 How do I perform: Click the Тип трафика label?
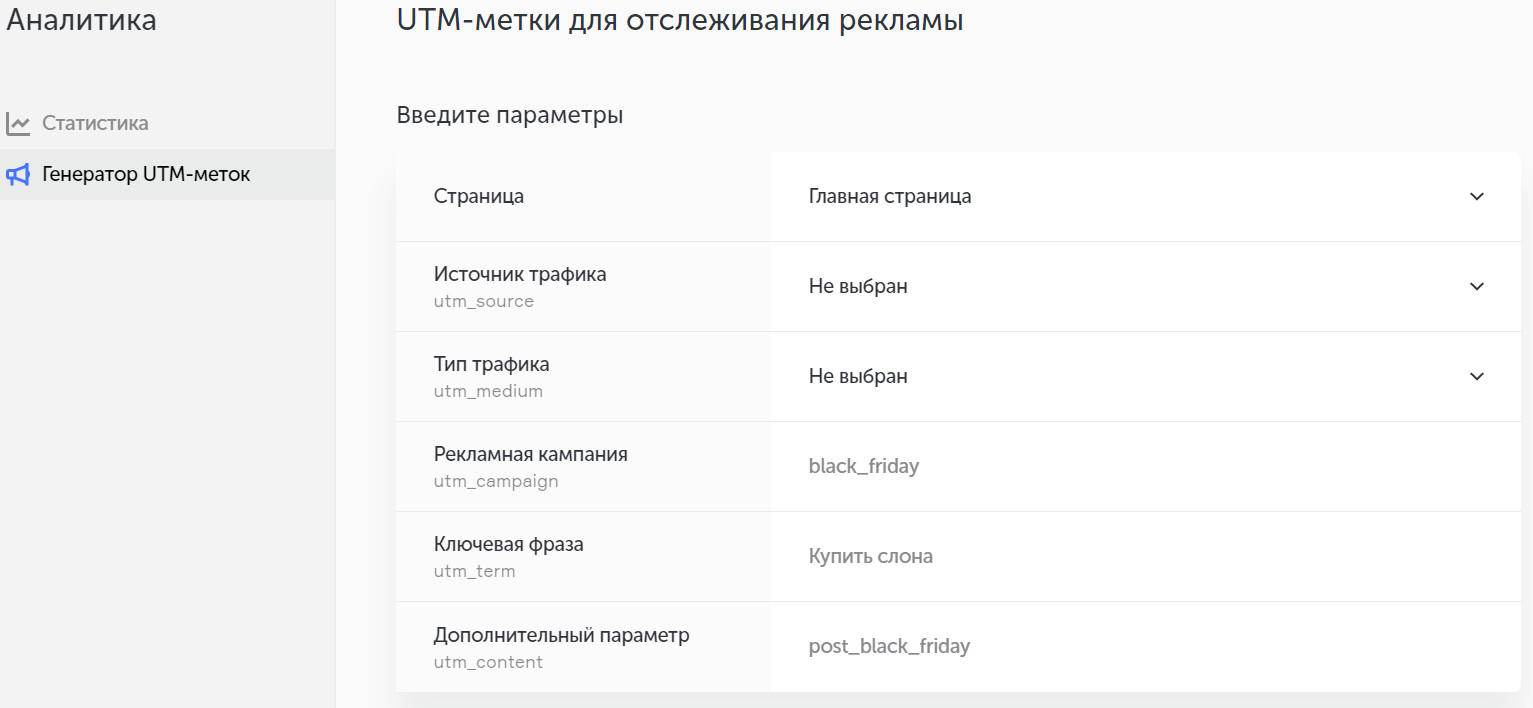(x=492, y=364)
